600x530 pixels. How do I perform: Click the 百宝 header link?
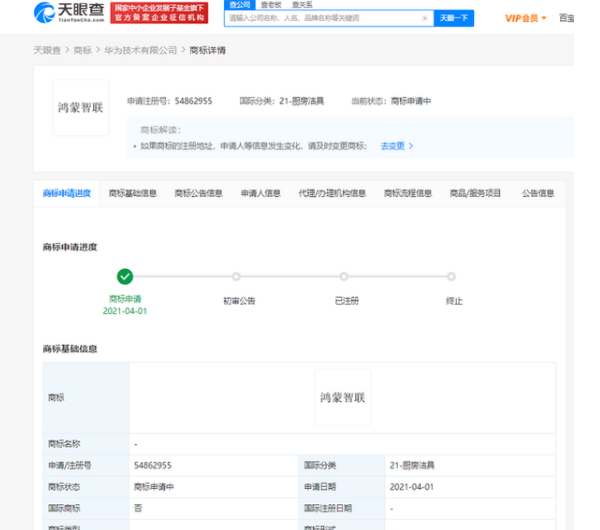pyautogui.click(x=566, y=18)
